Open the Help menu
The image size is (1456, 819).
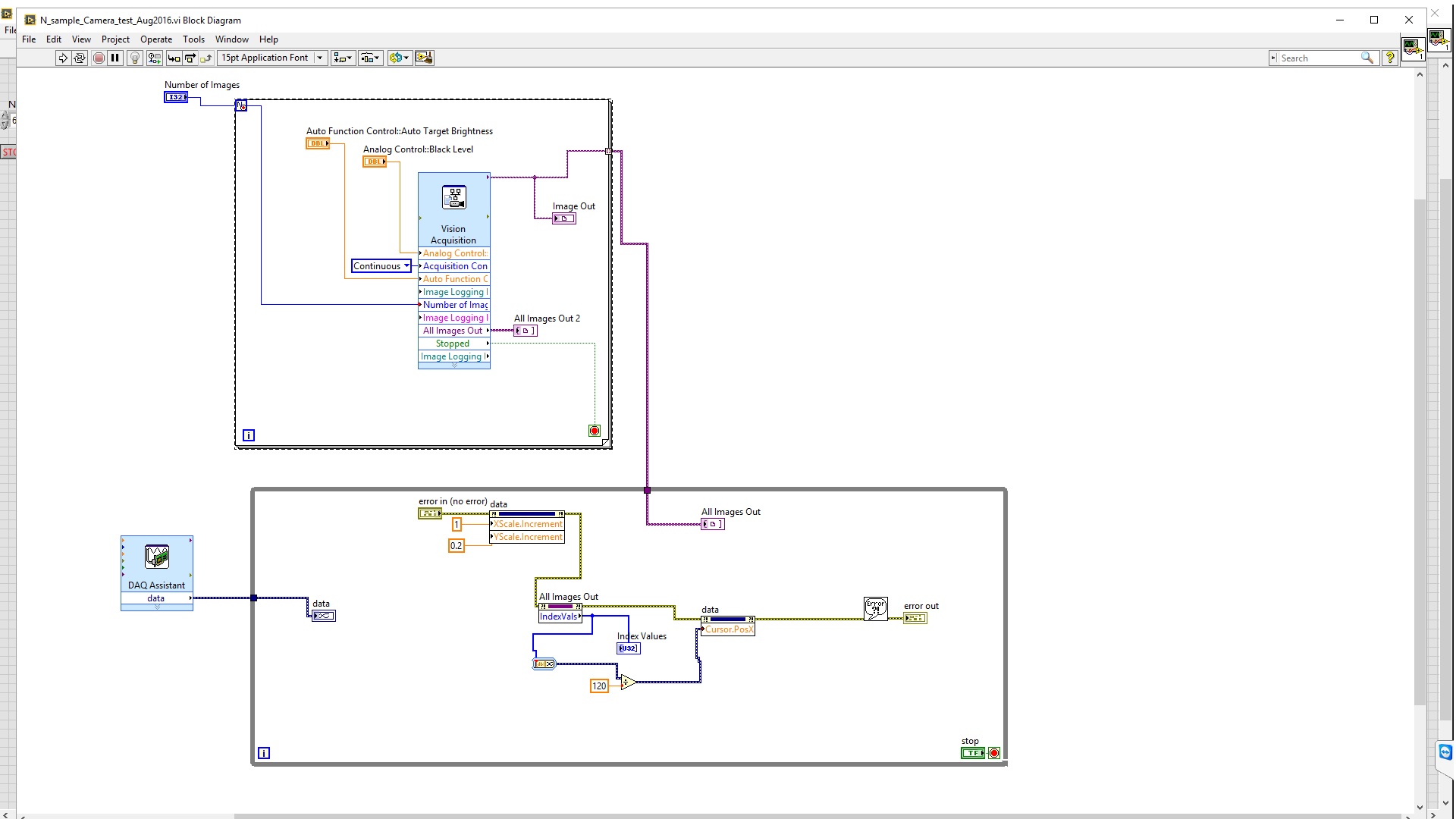click(x=268, y=39)
